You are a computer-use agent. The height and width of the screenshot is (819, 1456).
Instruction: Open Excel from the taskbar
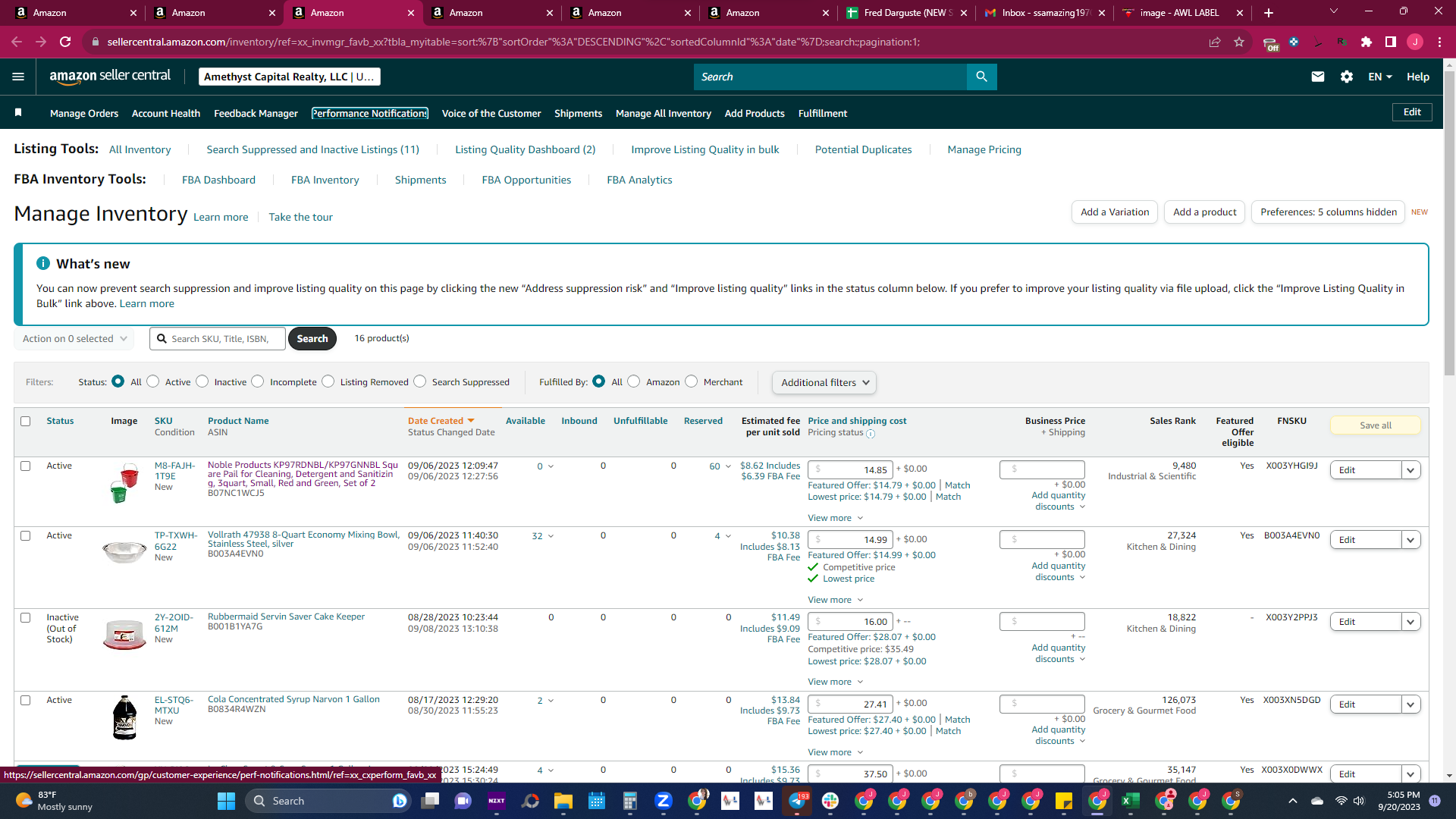(1131, 801)
